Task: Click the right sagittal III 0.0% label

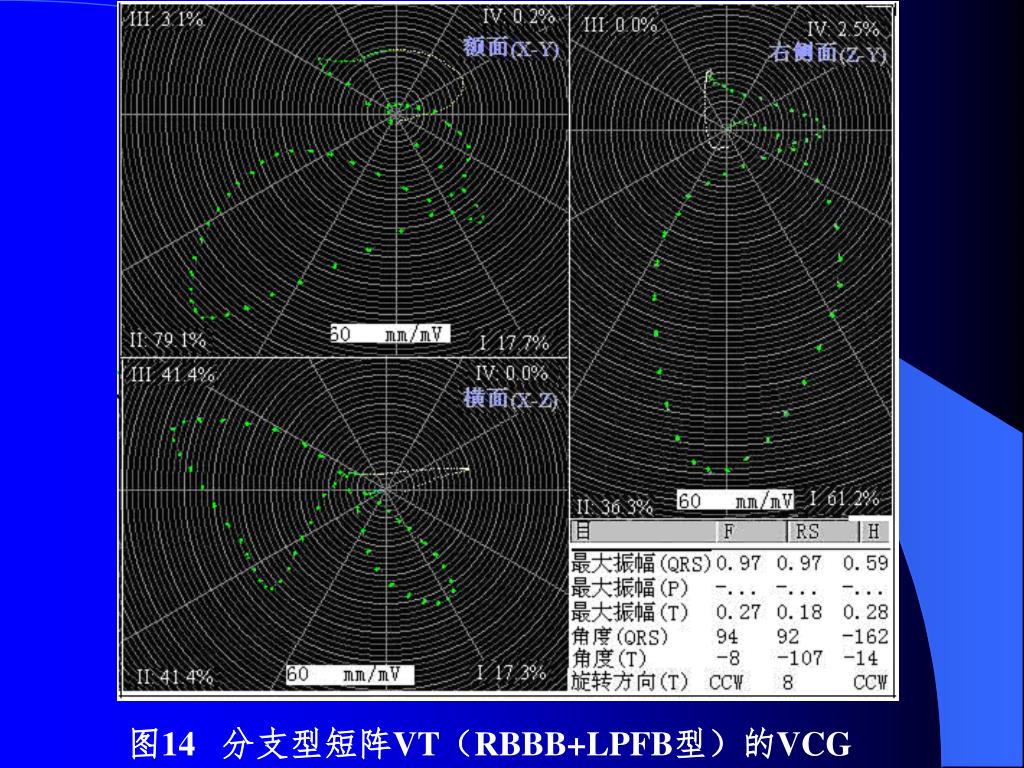Action: coord(620,25)
